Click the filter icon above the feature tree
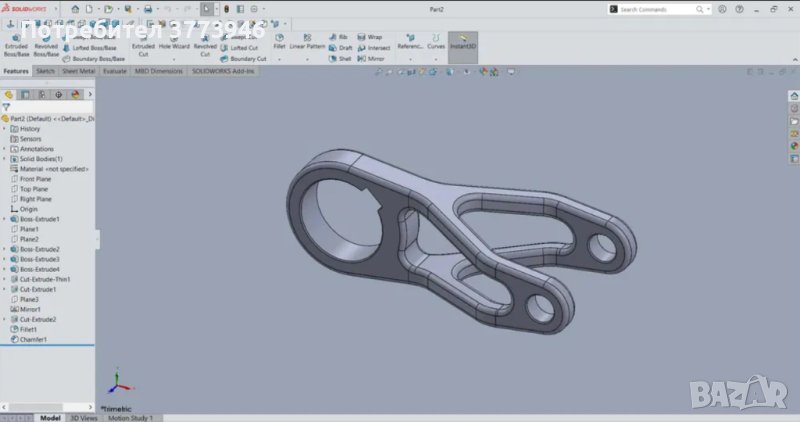 point(6,106)
